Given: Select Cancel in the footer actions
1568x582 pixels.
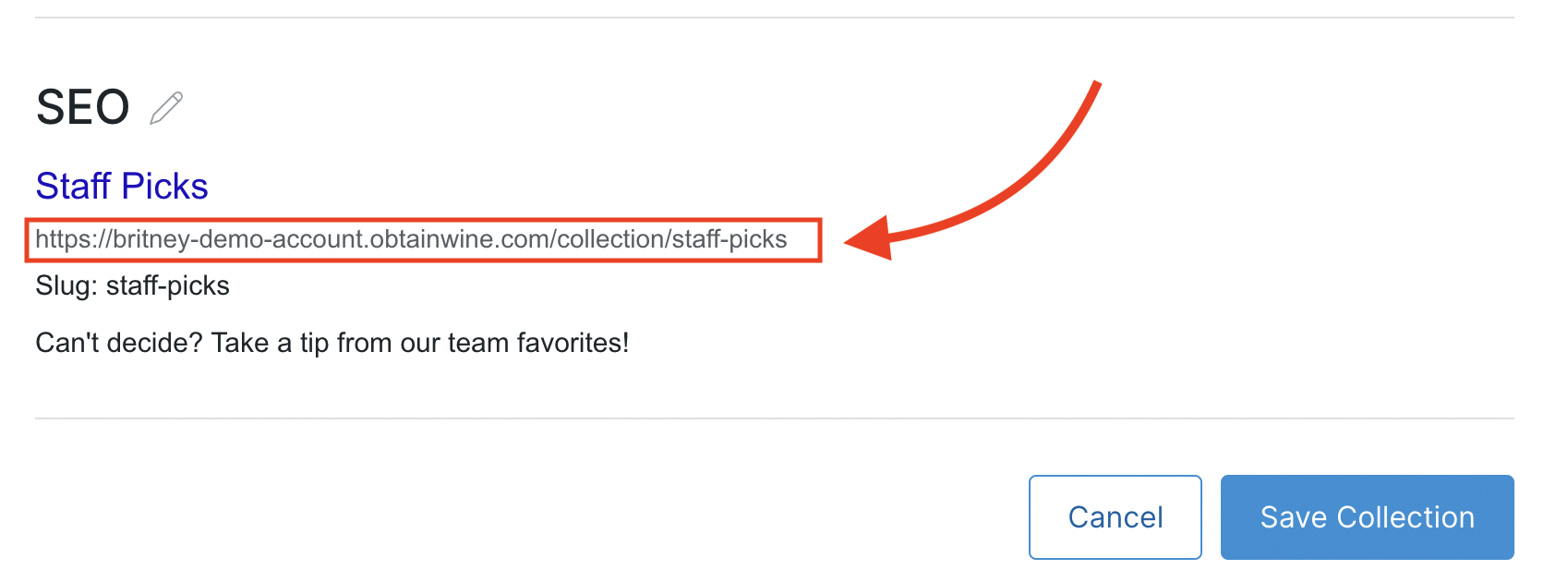Looking at the screenshot, I should 1114,517.
